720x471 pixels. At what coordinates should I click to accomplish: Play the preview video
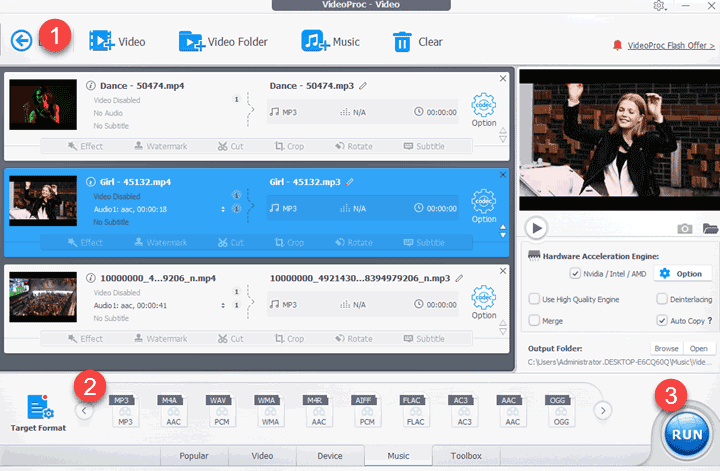(536, 228)
